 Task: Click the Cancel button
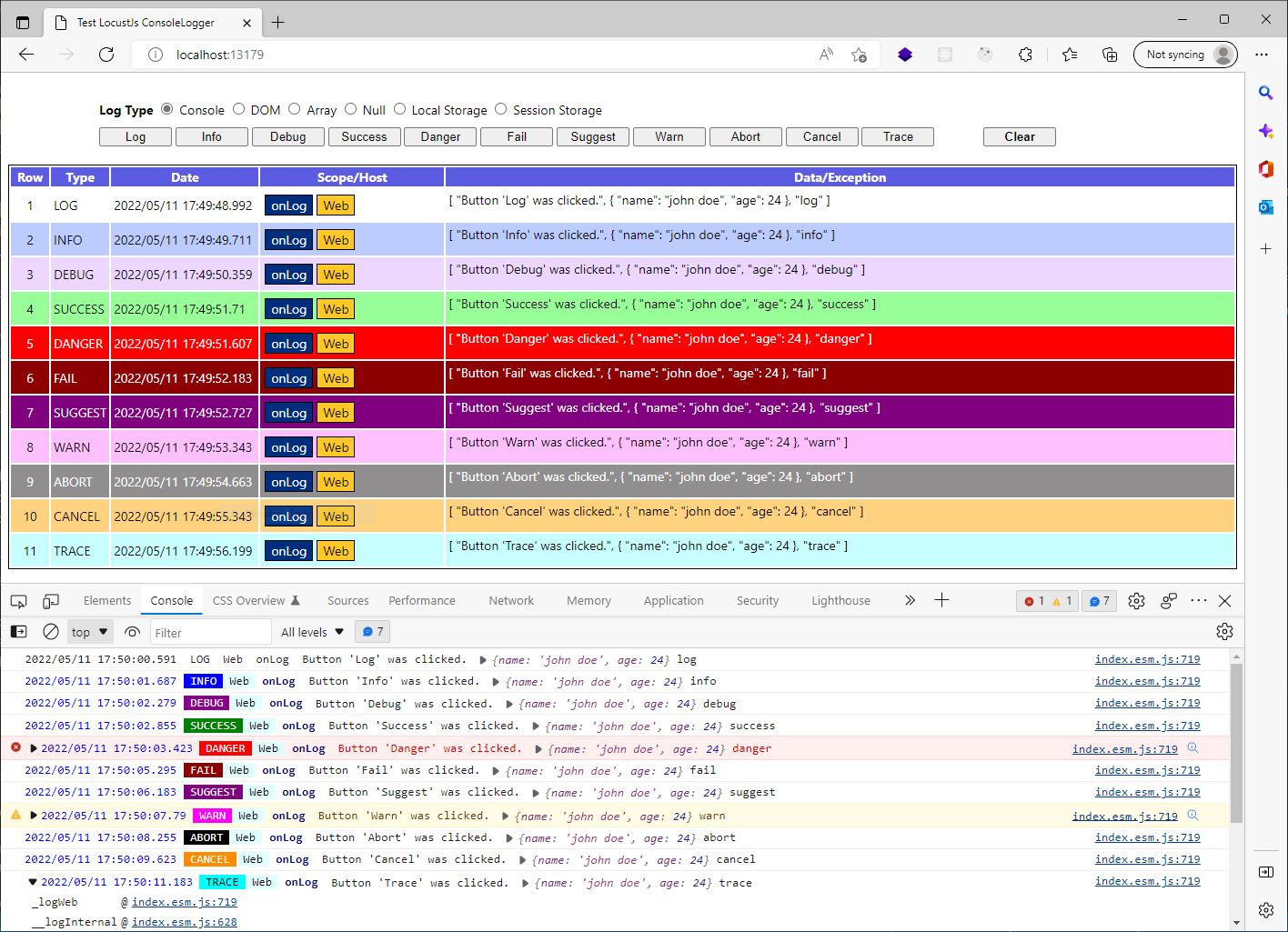click(821, 136)
